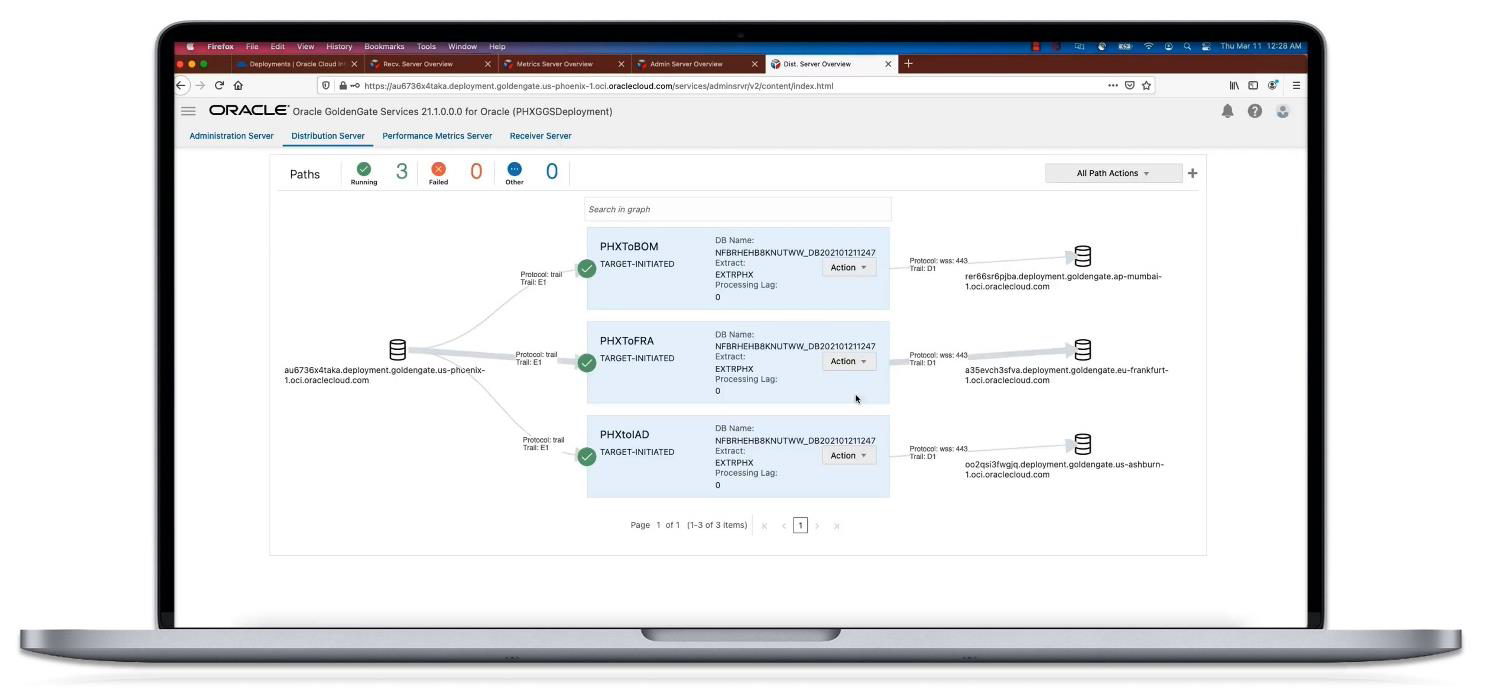Open the user account avatar menu

tap(1282, 111)
